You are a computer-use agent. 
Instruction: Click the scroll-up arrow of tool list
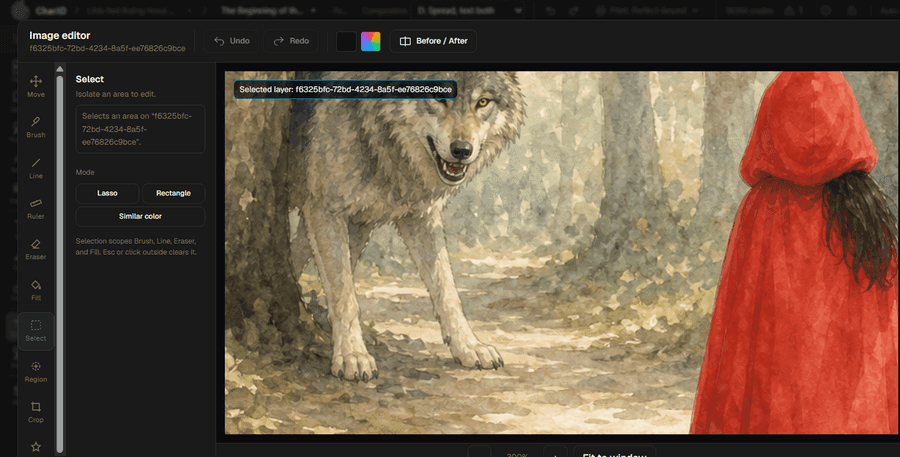click(60, 69)
